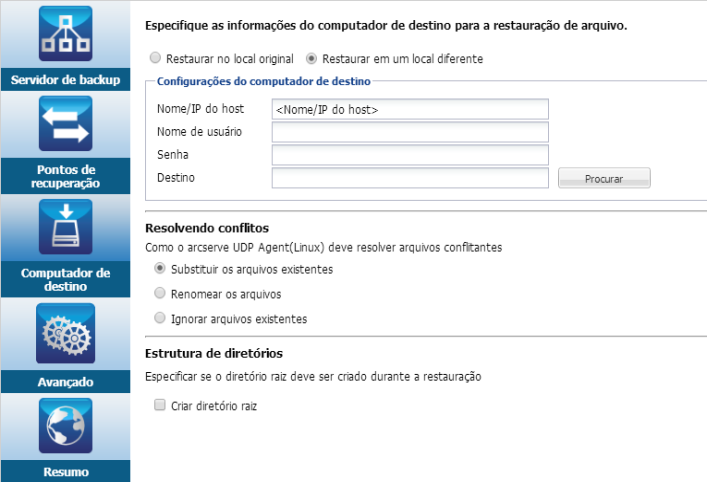The image size is (707, 482).
Task: Click the Procurar button
Action: point(604,178)
